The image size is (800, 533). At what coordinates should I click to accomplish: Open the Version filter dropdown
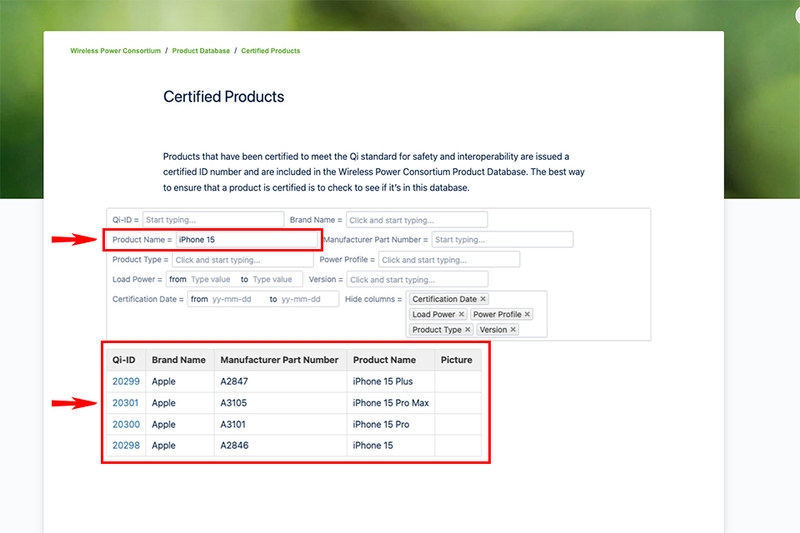pos(417,280)
